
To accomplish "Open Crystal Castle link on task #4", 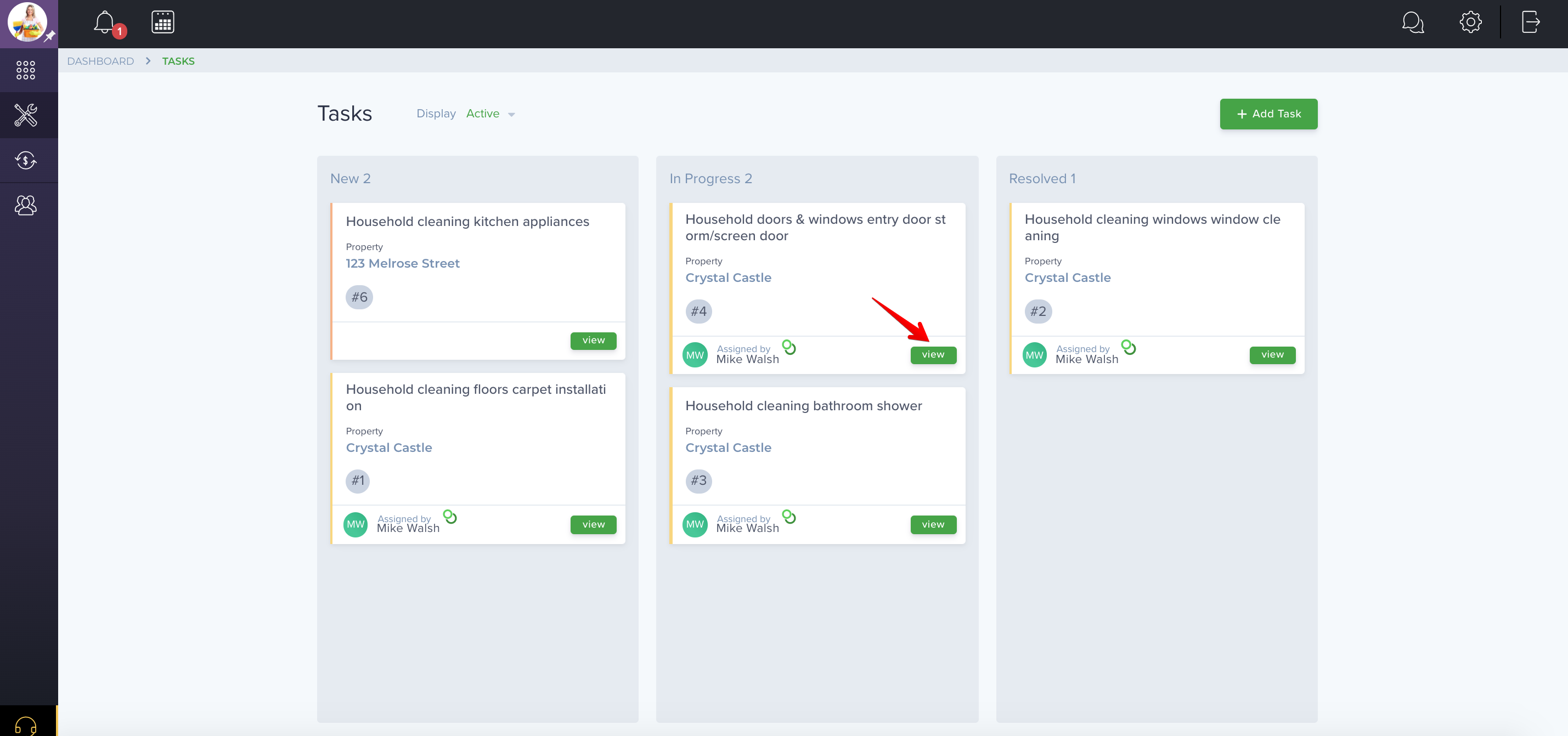I will pos(728,278).
